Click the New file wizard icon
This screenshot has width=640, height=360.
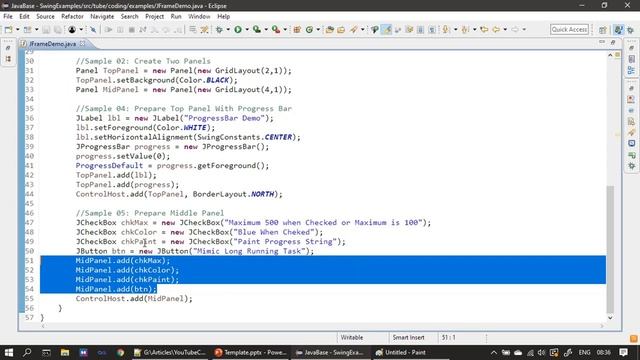(x=9, y=29)
